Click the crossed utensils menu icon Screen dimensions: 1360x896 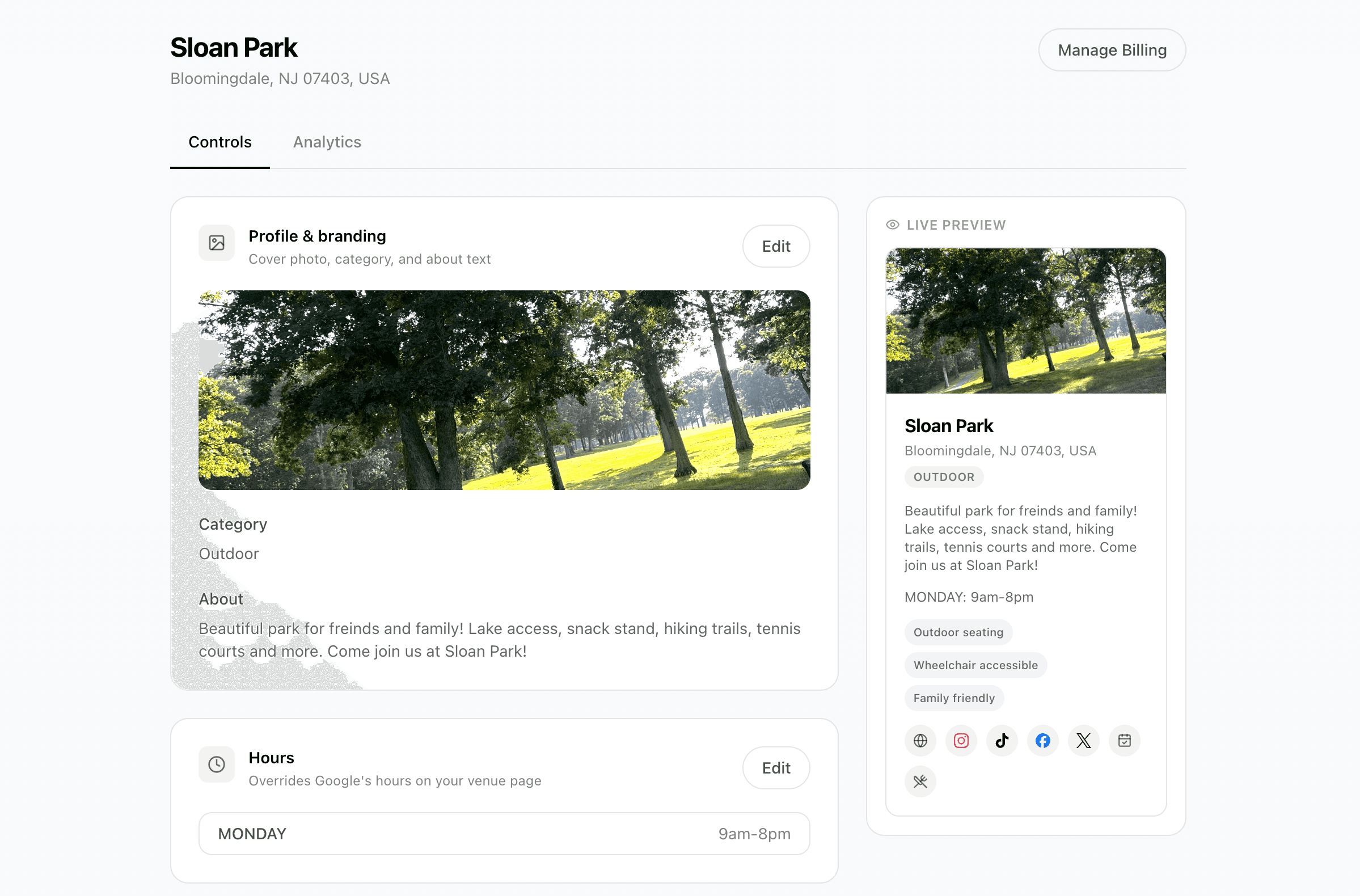coord(920,781)
